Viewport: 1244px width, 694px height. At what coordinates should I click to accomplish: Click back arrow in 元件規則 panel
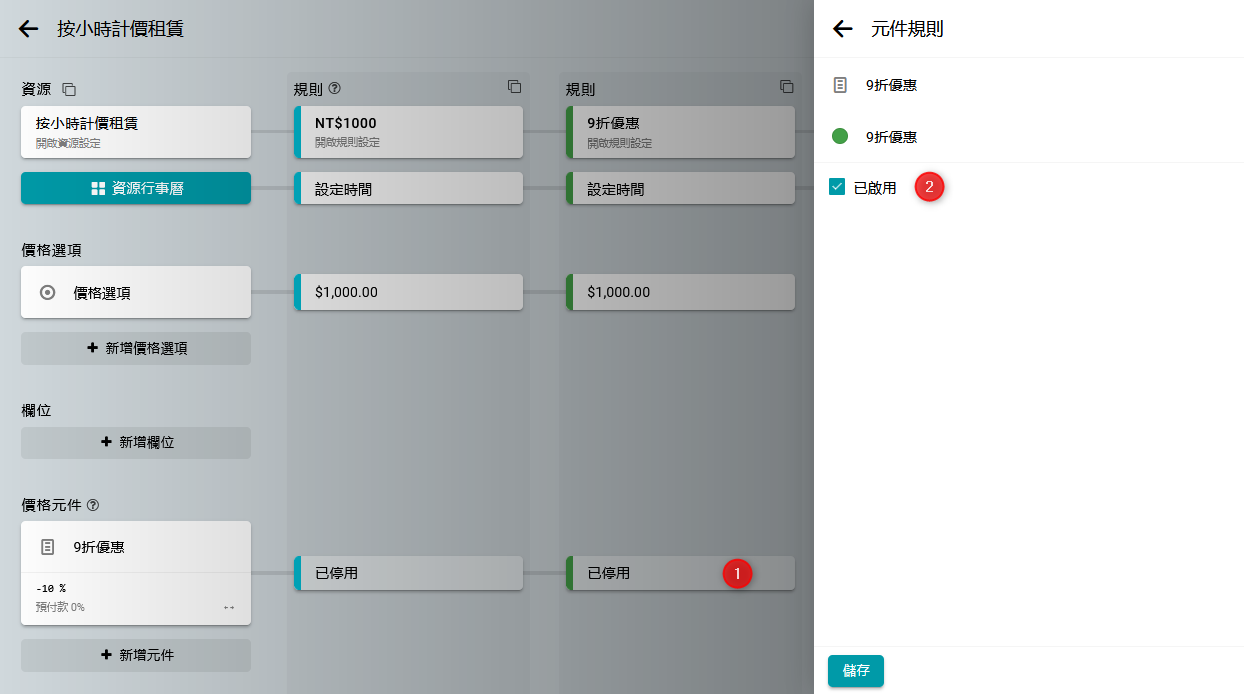(843, 29)
